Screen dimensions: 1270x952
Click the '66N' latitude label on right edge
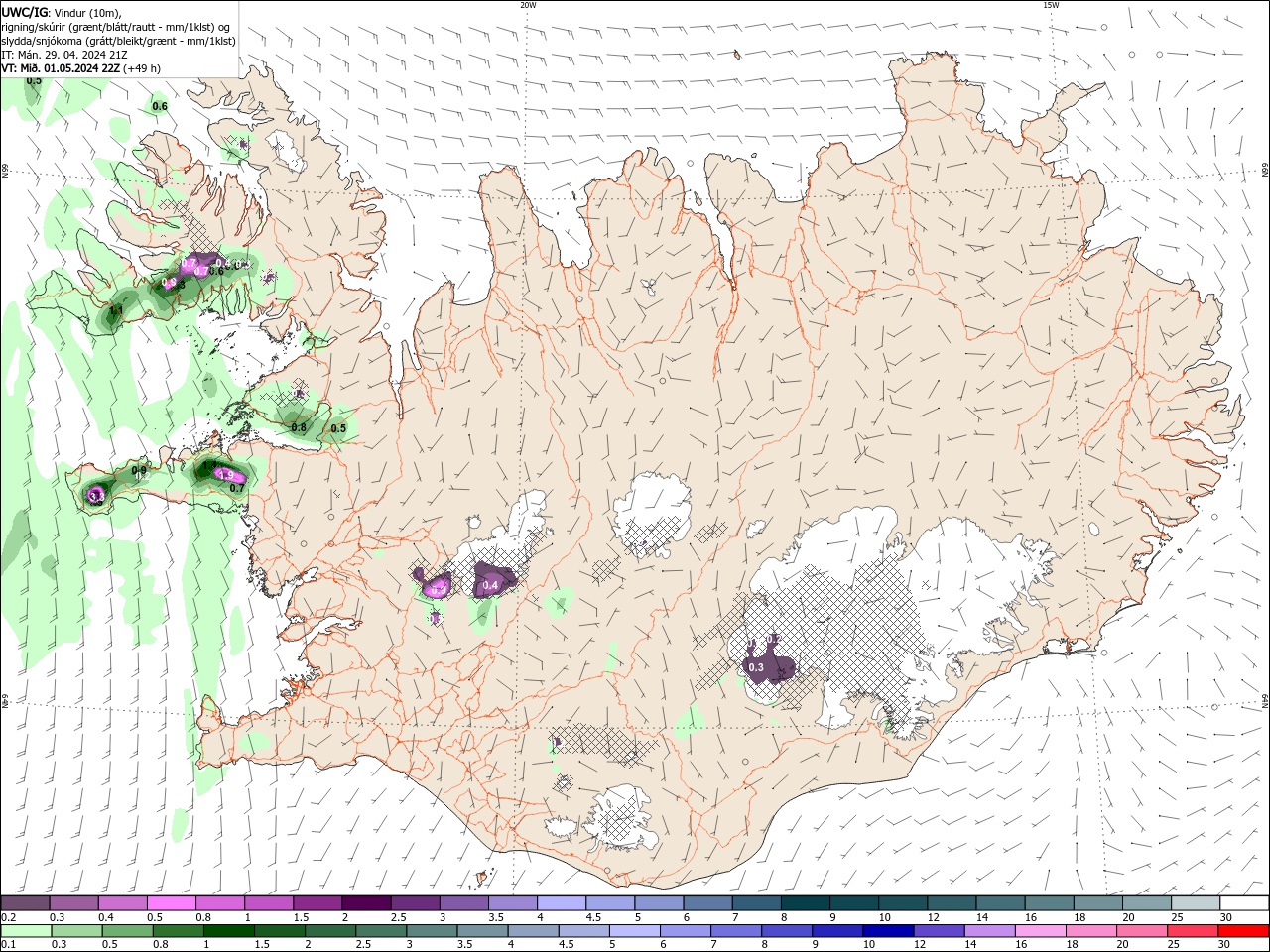1265,172
